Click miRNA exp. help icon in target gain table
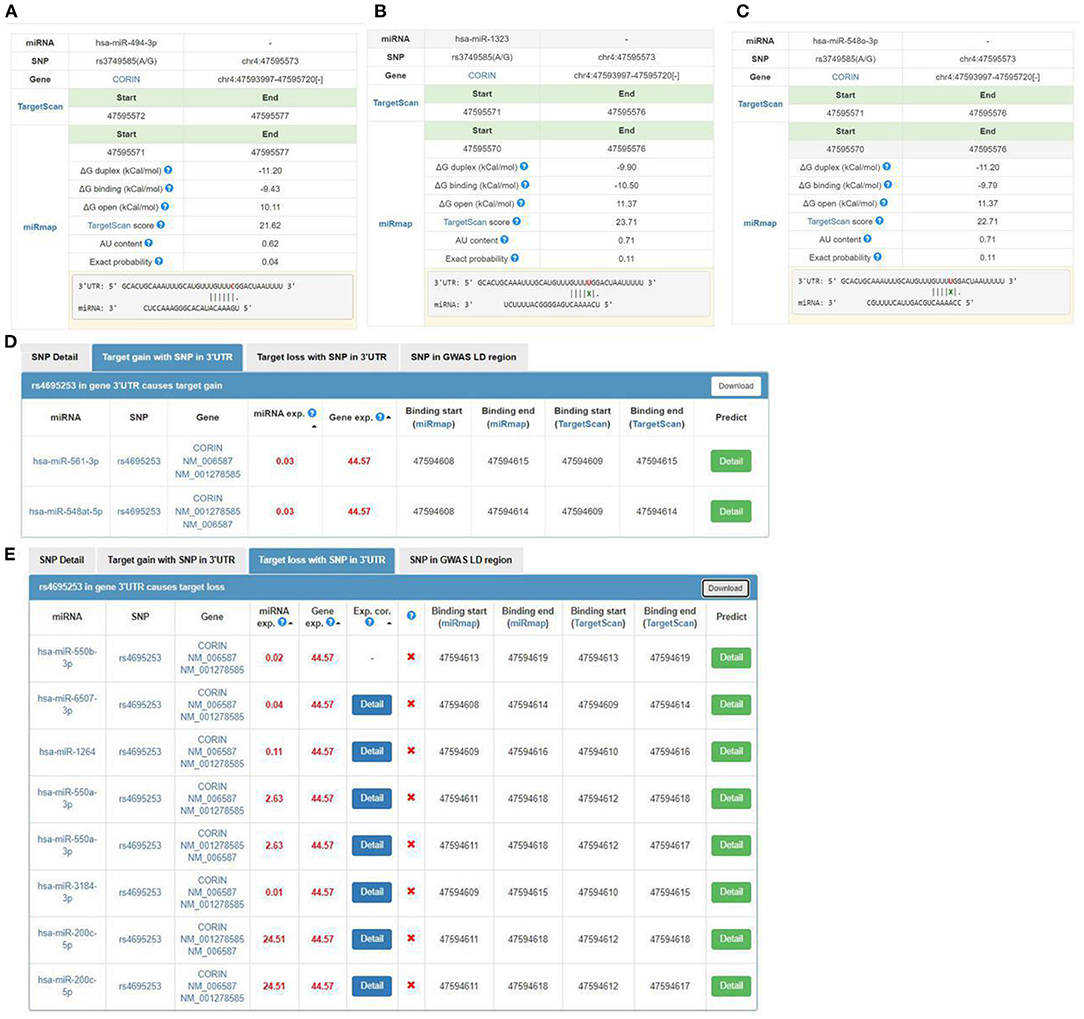This screenshot has height=1019, width=1084. pos(312,413)
